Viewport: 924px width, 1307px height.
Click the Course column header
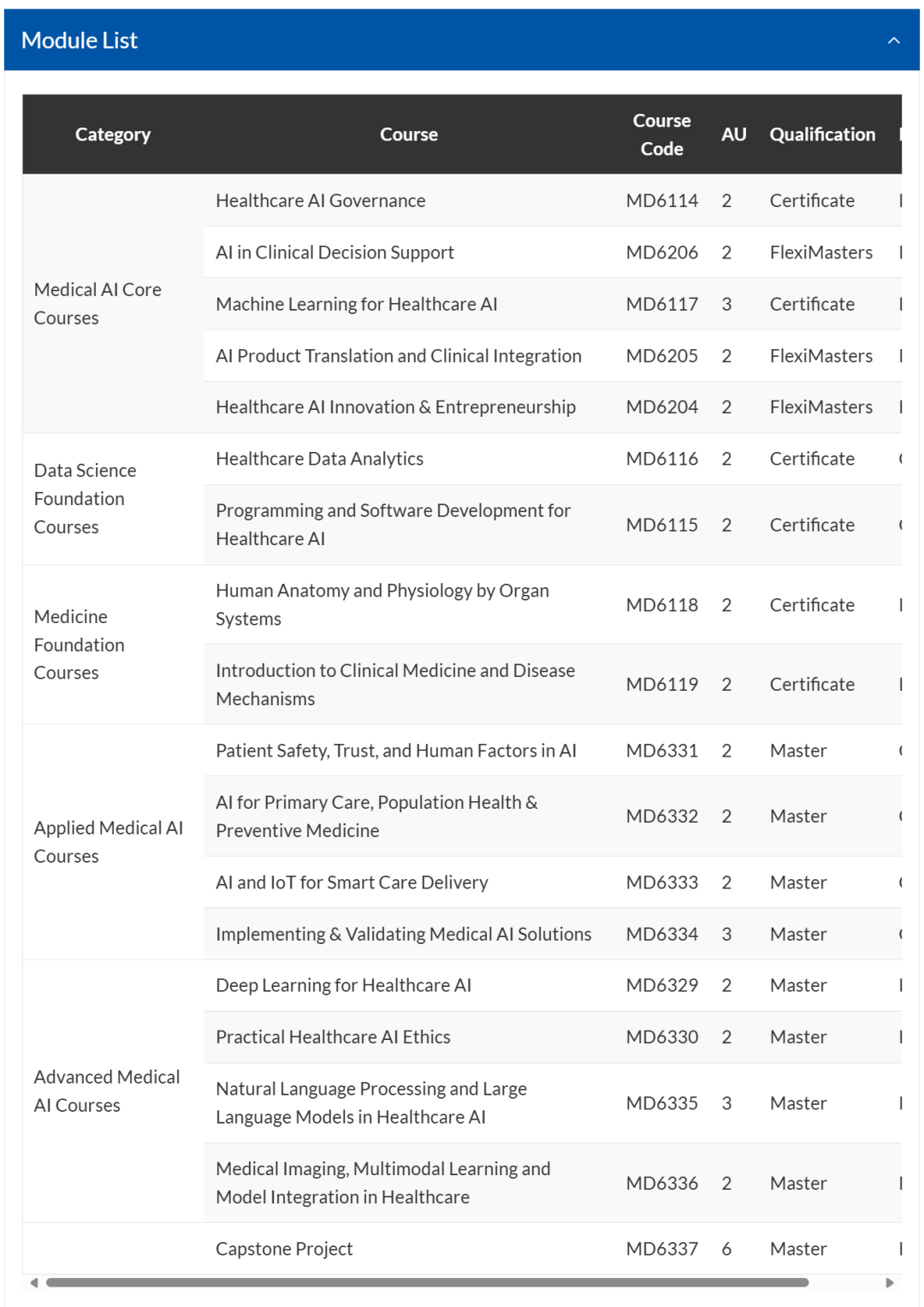[408, 134]
